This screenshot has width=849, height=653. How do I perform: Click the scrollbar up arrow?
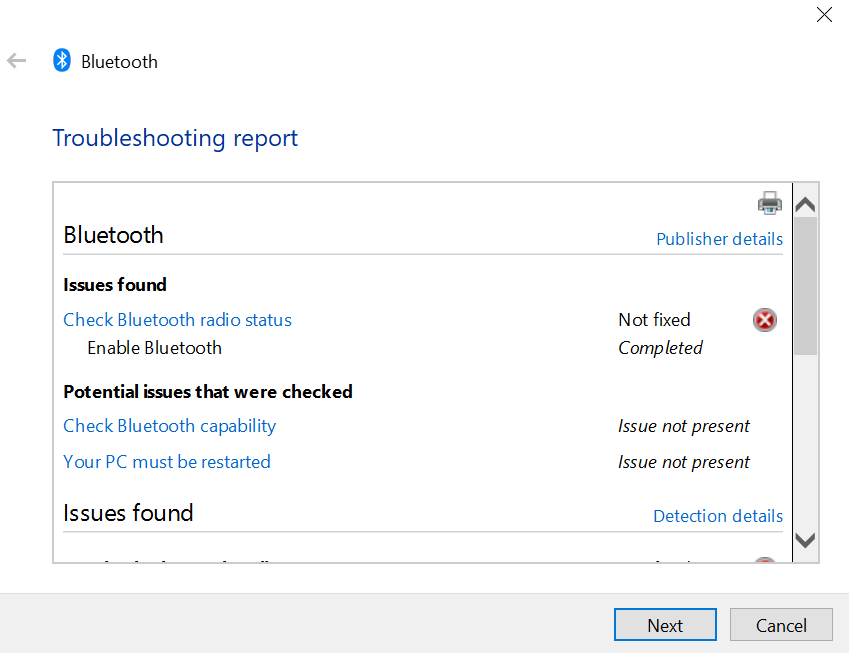[805, 204]
